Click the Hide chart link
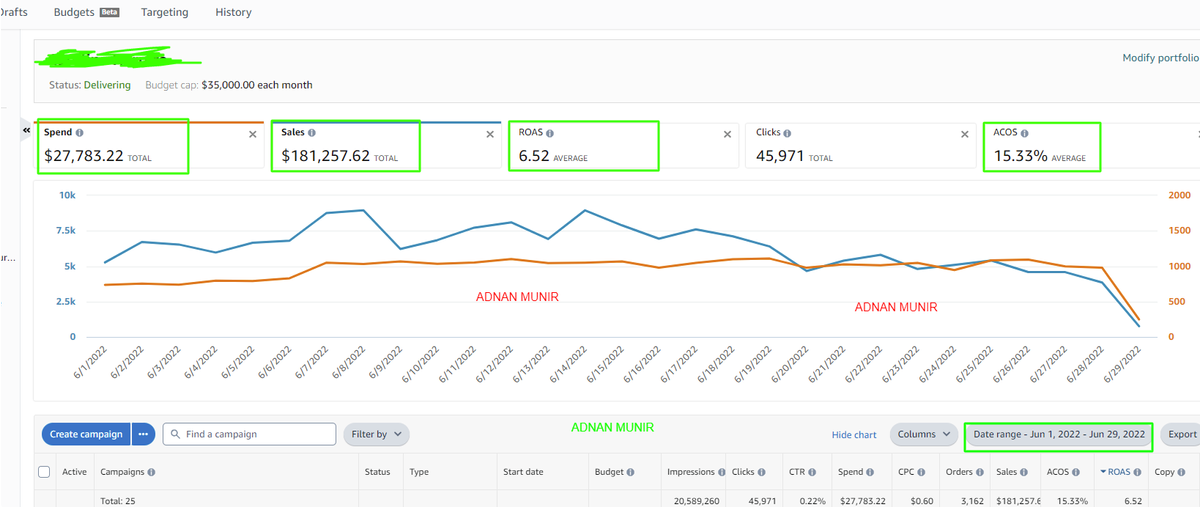Viewport: 1200px width, 507px height. coord(853,435)
